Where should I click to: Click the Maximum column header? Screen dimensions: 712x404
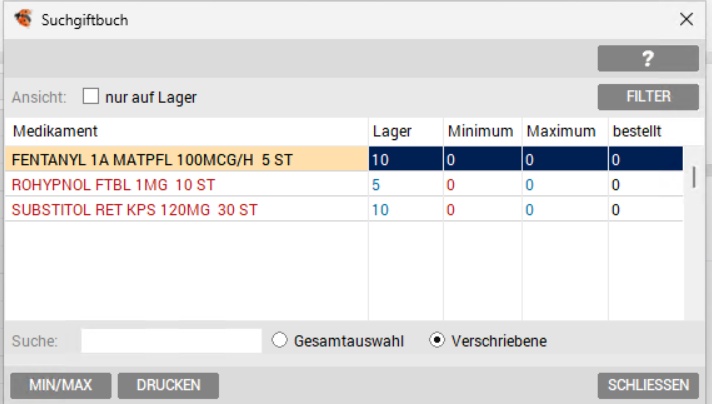pyautogui.click(x=561, y=131)
